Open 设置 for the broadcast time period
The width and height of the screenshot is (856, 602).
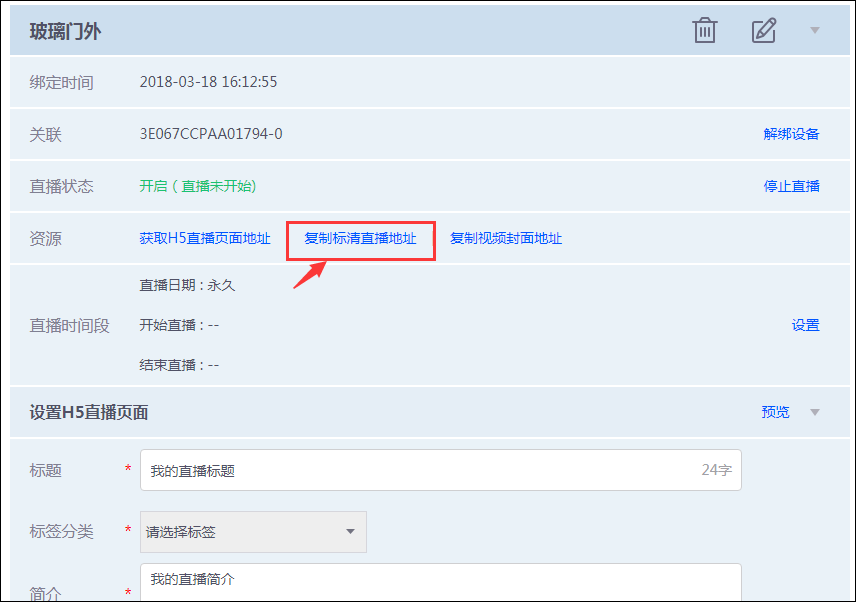tap(806, 325)
